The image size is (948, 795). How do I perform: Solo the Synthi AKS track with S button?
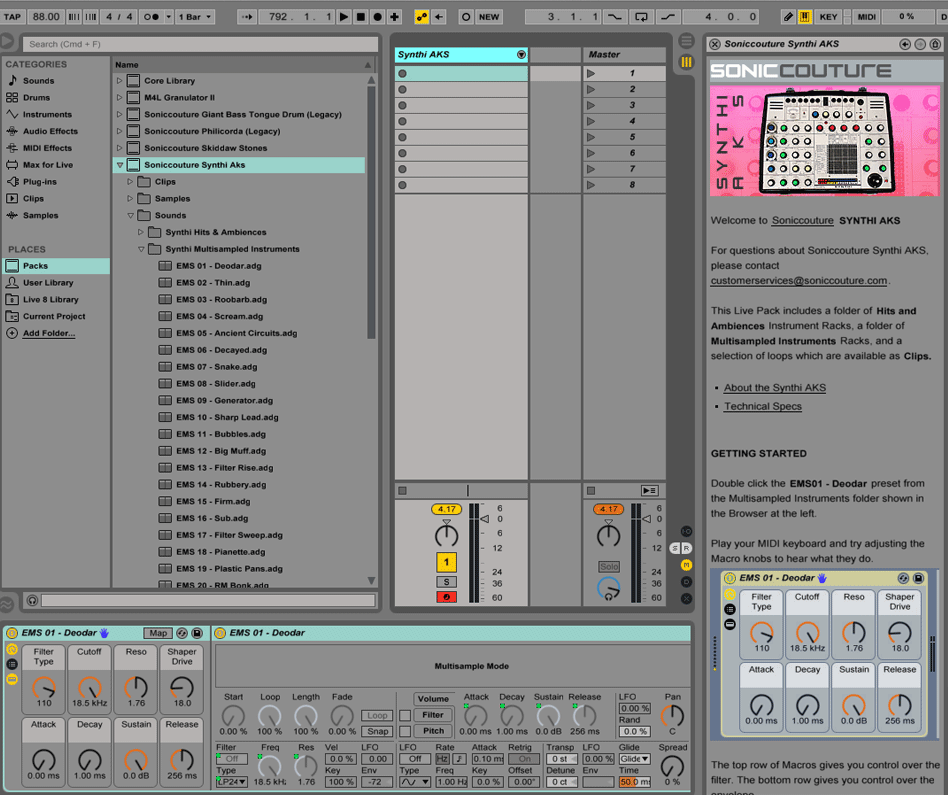446,582
